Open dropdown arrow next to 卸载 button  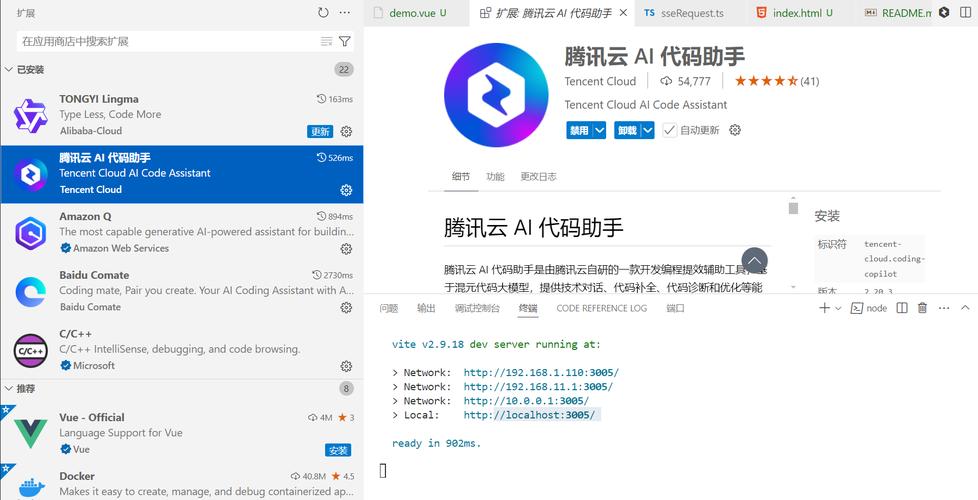coord(647,130)
